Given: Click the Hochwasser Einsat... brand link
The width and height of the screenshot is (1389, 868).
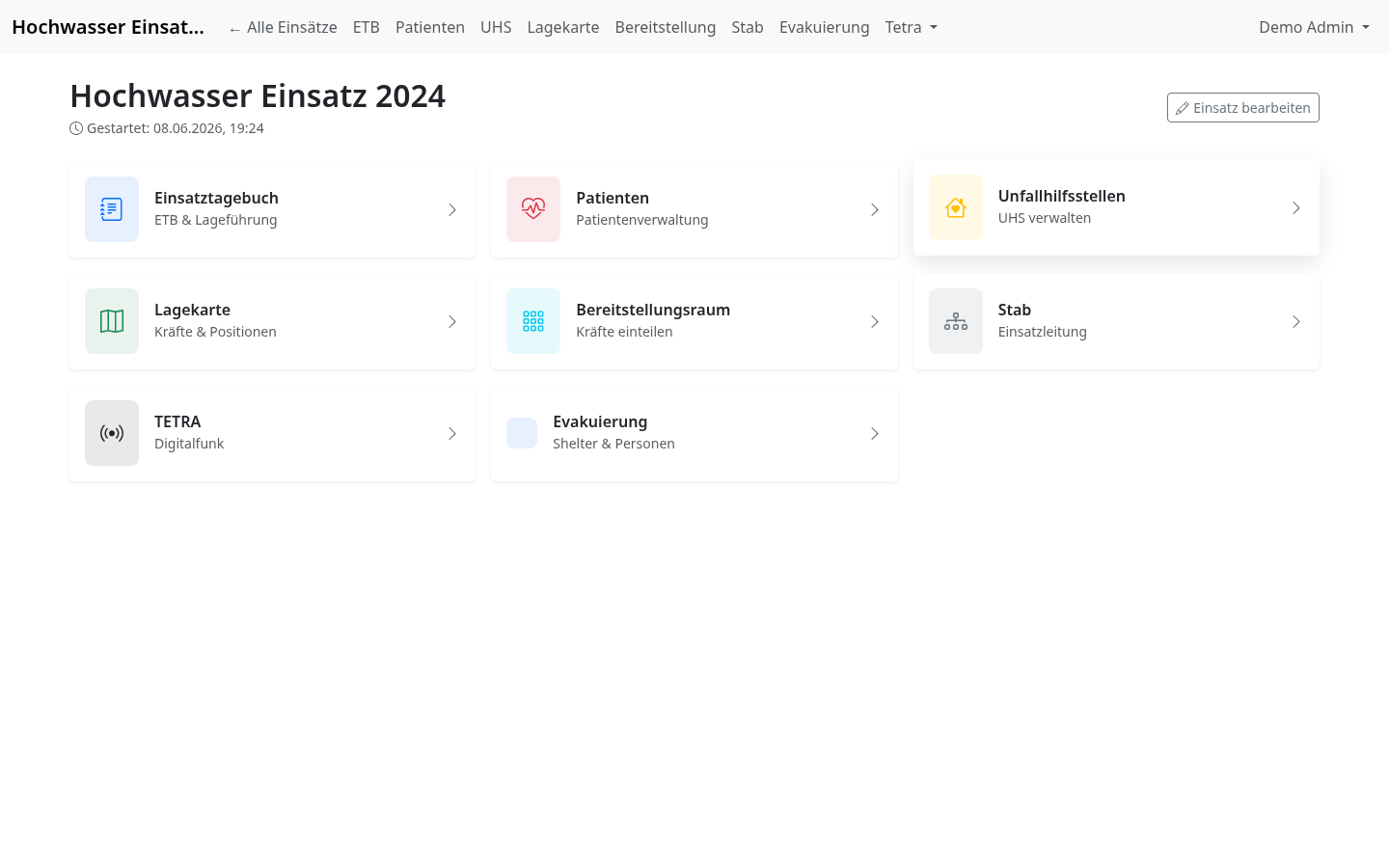Looking at the screenshot, I should point(108,27).
